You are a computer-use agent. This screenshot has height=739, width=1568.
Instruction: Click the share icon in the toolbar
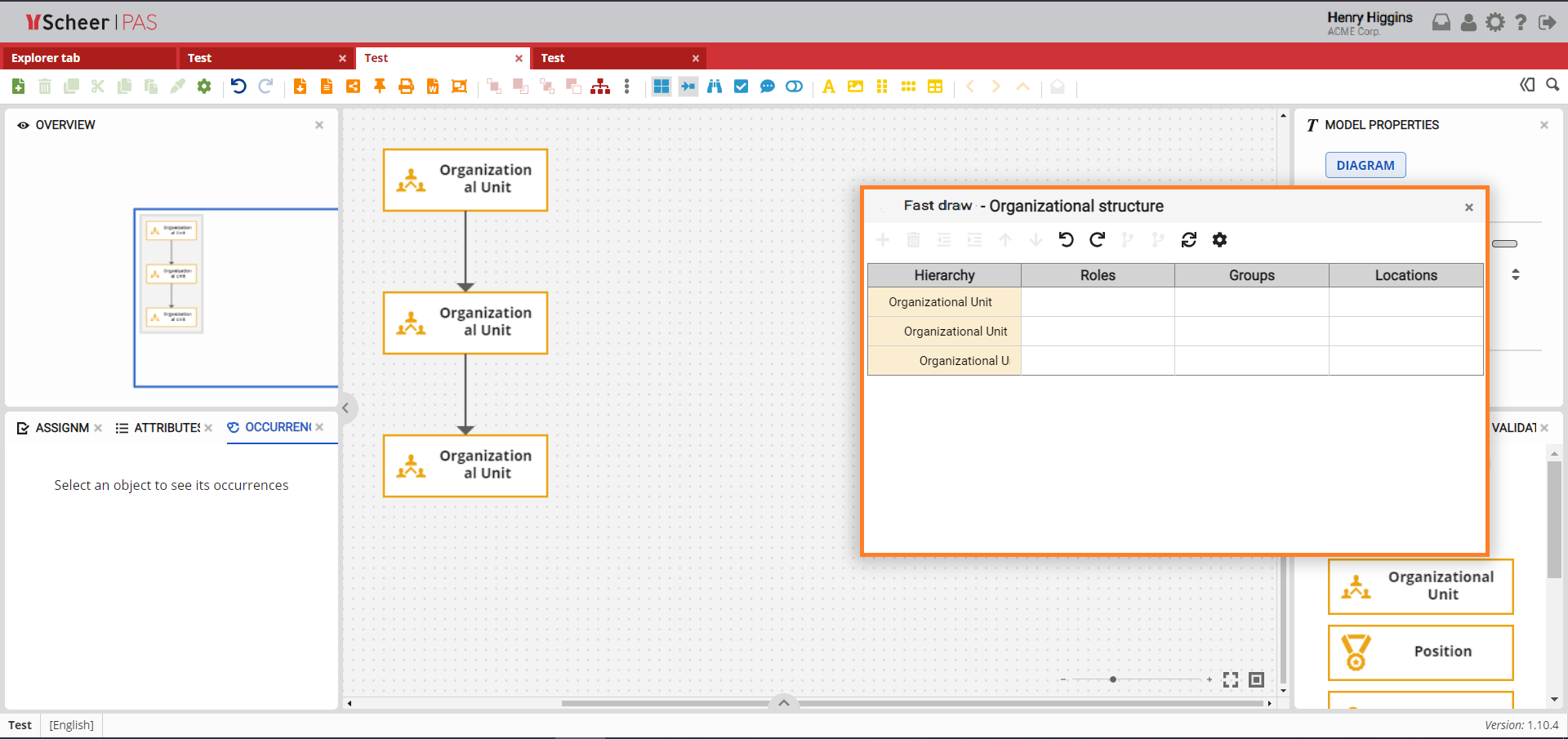[x=353, y=87]
